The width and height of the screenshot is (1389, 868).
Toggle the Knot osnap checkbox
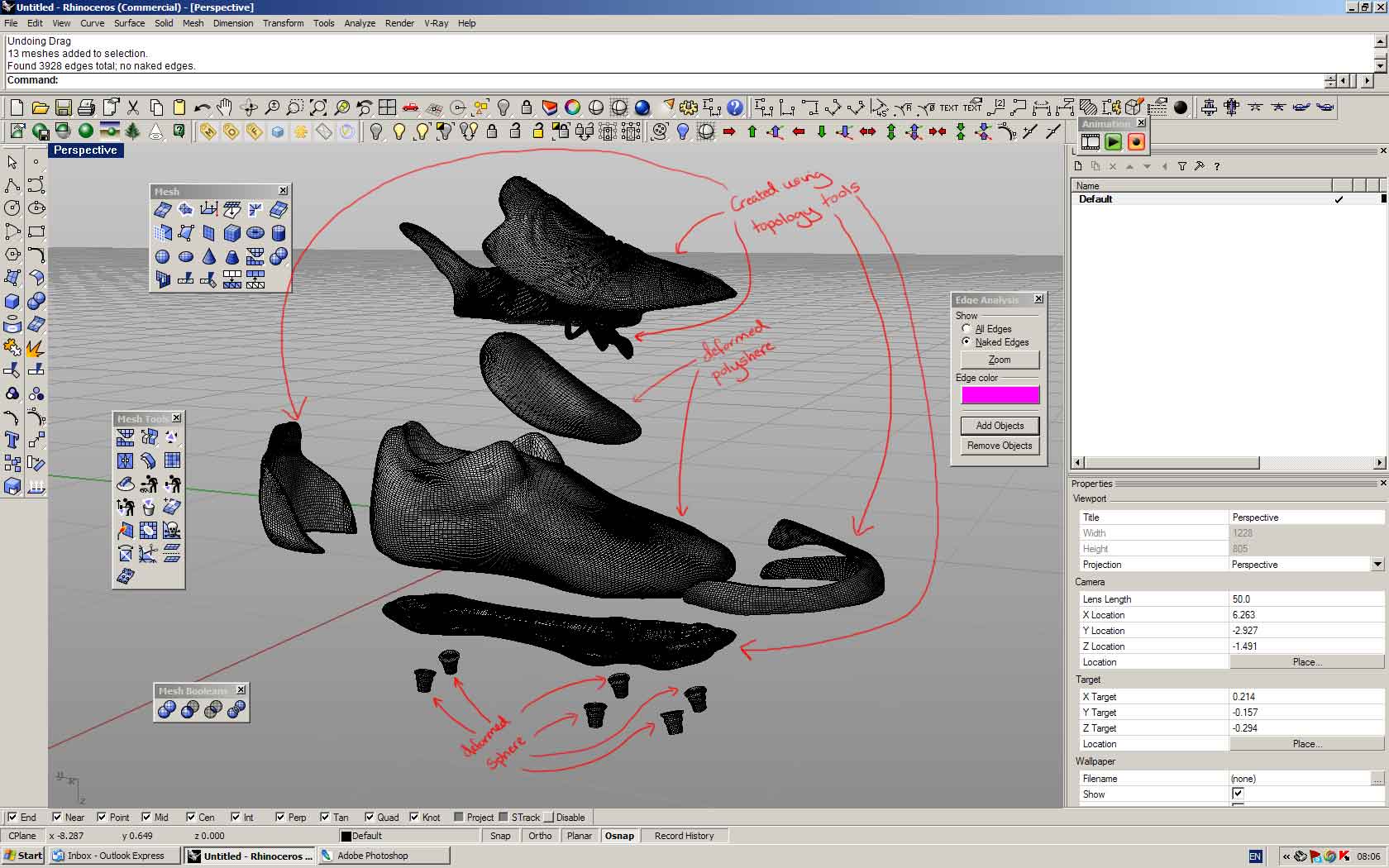413,817
